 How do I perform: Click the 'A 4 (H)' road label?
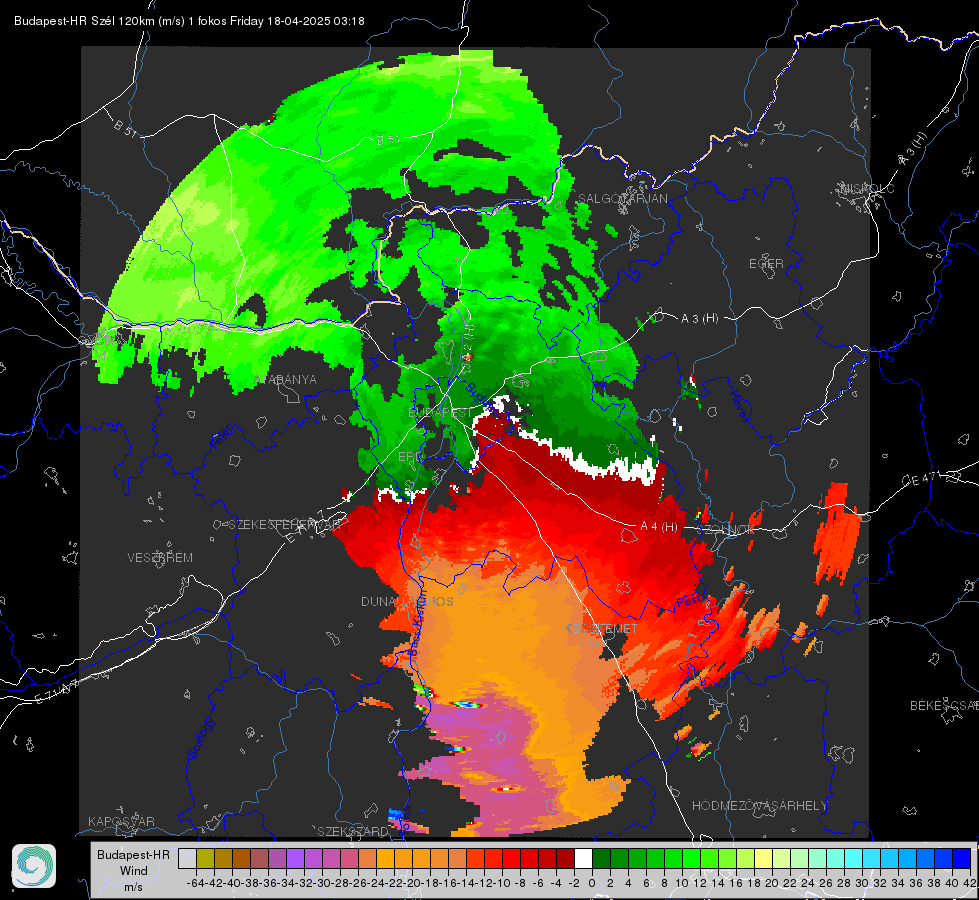pyautogui.click(x=659, y=527)
